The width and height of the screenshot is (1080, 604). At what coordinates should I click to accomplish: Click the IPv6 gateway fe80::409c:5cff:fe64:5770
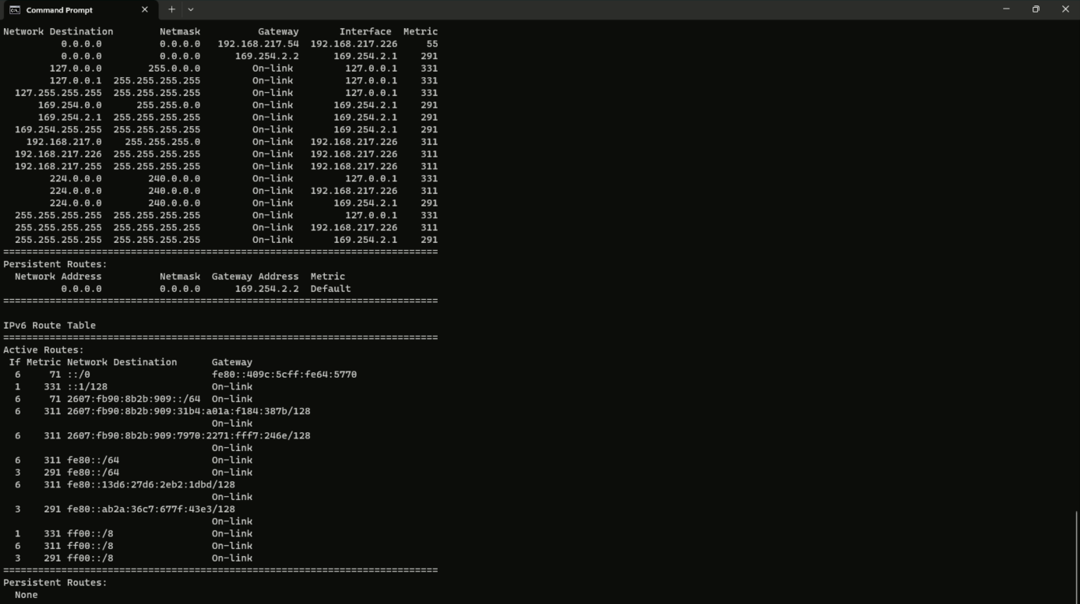click(284, 375)
